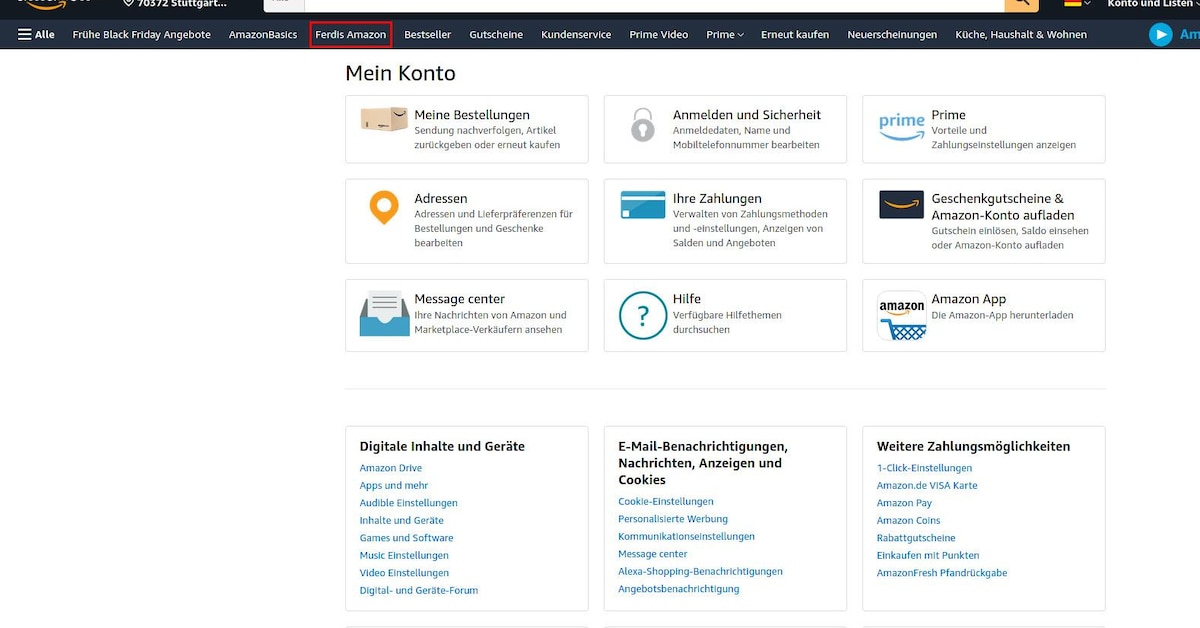The width and height of the screenshot is (1200, 628).
Task: Open Bestseller from the navigation bar
Action: [x=427, y=35]
